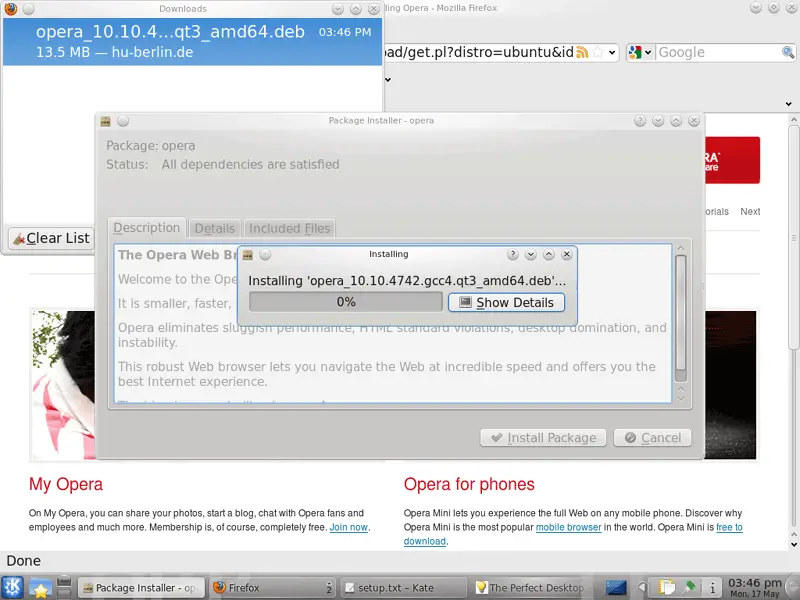Click the Firefox icon in Downloads title bar
The height and width of the screenshot is (600, 800).
10,9
